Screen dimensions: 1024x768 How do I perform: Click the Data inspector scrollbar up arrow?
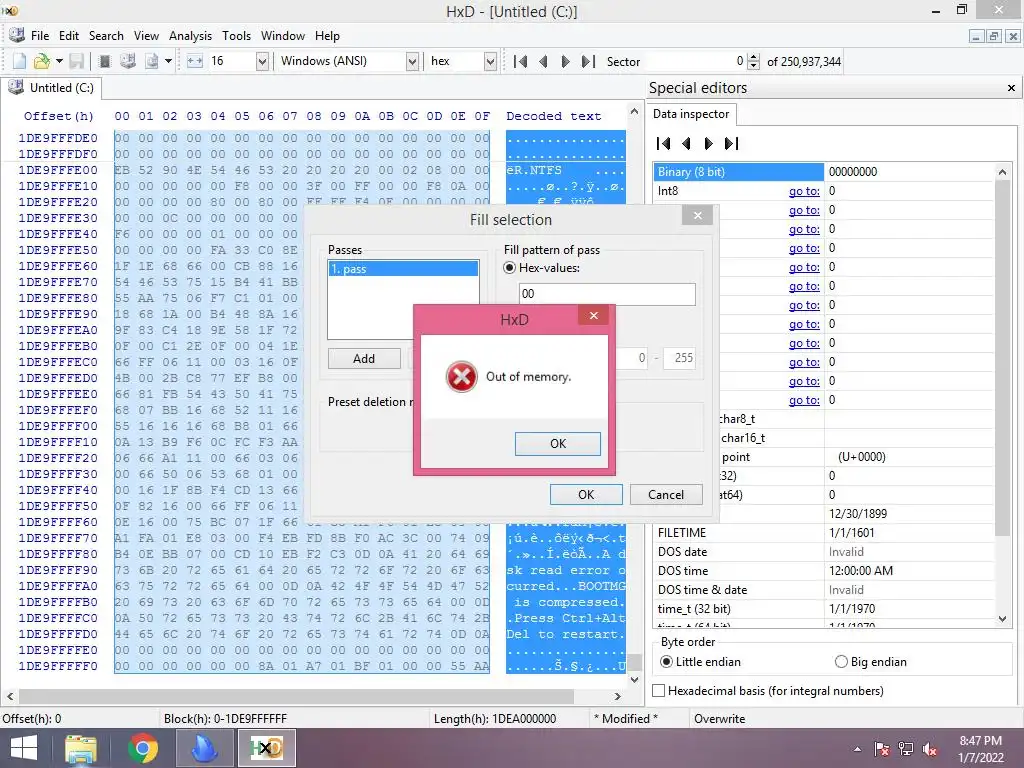coord(1002,172)
